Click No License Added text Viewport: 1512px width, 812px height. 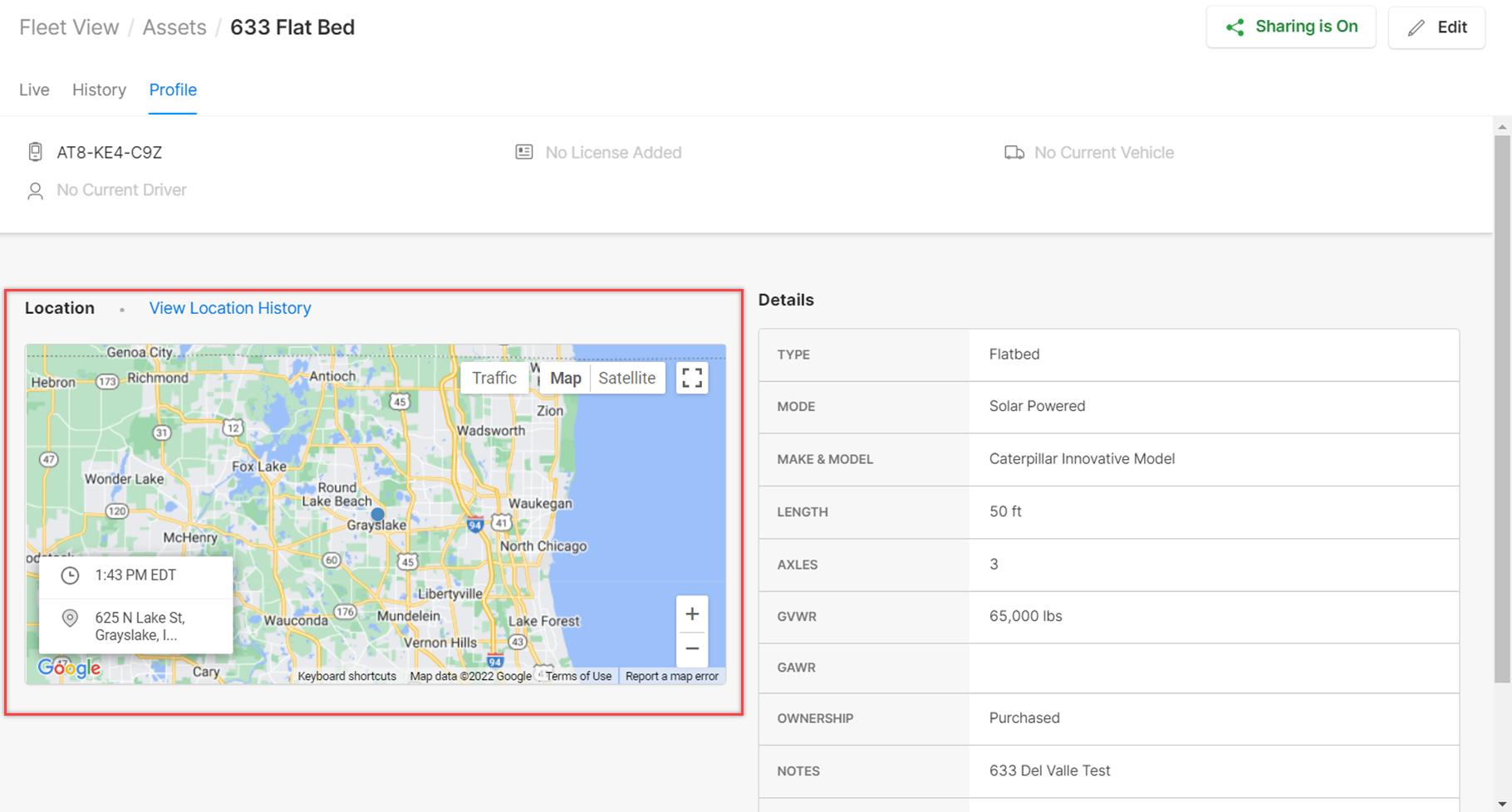613,153
